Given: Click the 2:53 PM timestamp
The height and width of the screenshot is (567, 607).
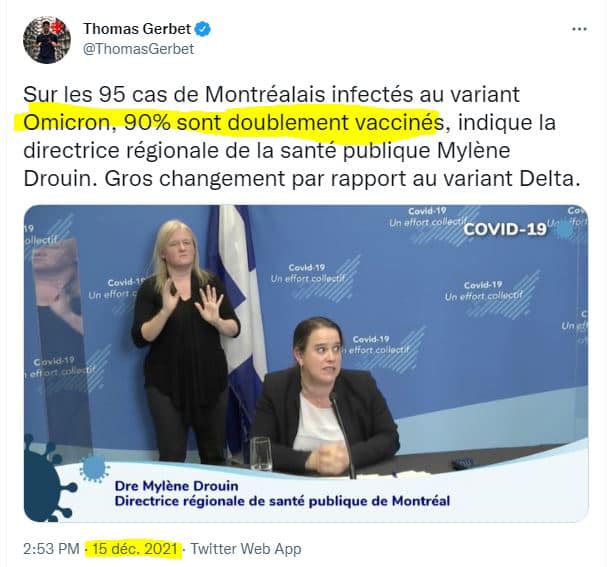Looking at the screenshot, I should pos(51,549).
